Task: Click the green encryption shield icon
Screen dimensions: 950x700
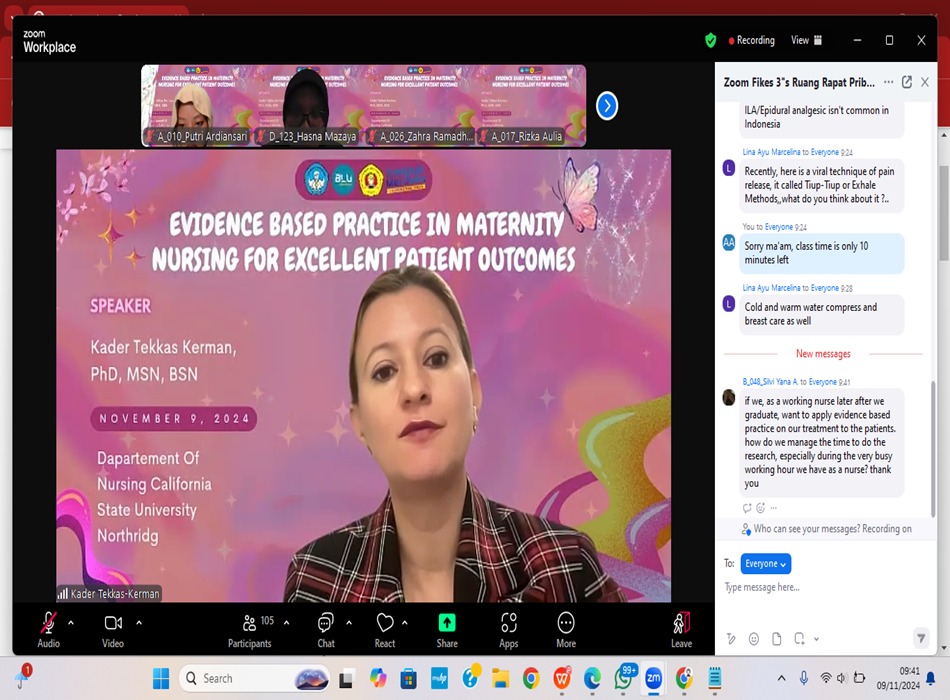Action: tap(710, 41)
